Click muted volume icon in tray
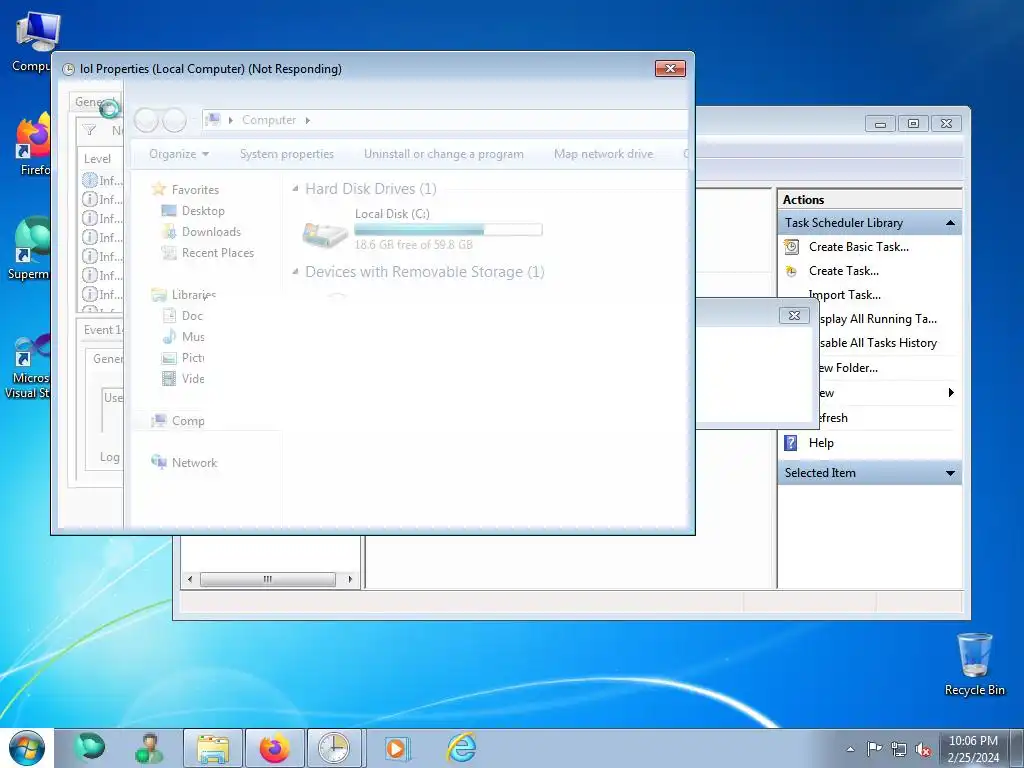 click(x=923, y=750)
